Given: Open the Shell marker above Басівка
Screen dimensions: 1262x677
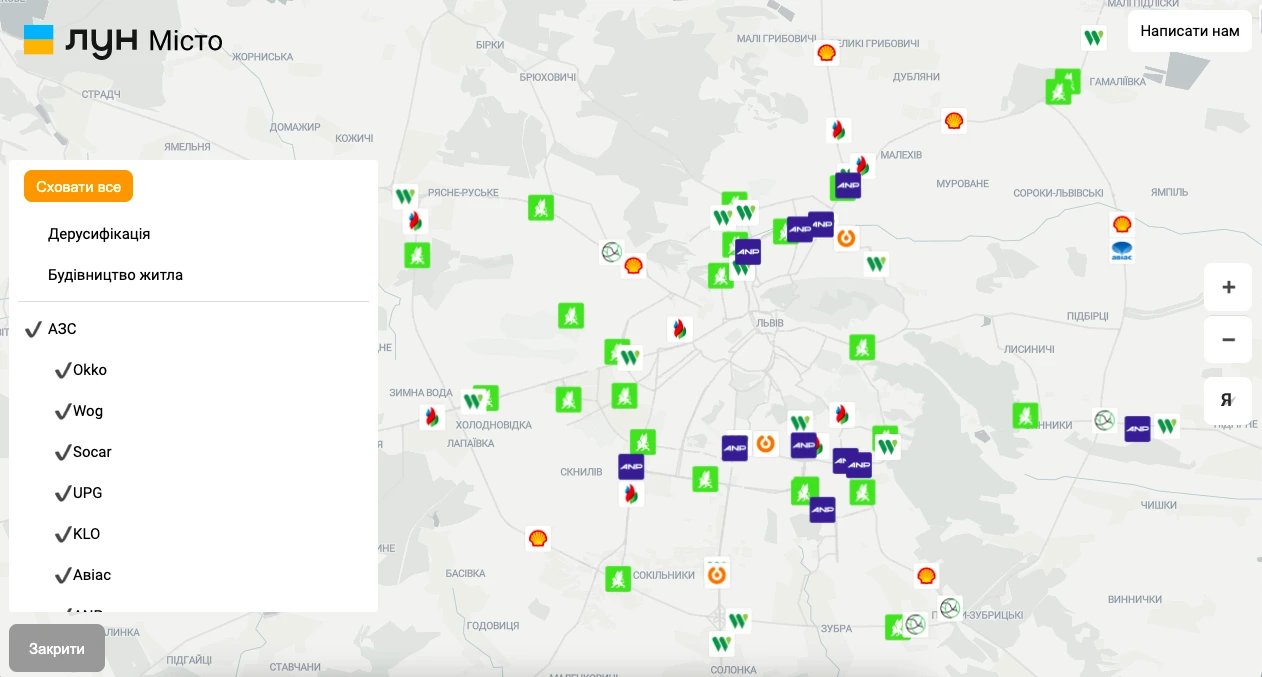Looking at the screenshot, I should pyautogui.click(x=538, y=539).
